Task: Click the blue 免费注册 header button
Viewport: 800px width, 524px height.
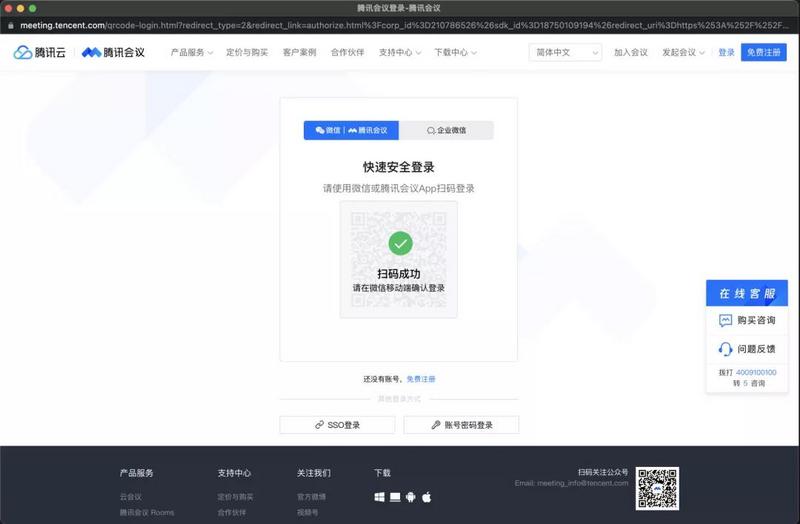Action: tap(764, 52)
